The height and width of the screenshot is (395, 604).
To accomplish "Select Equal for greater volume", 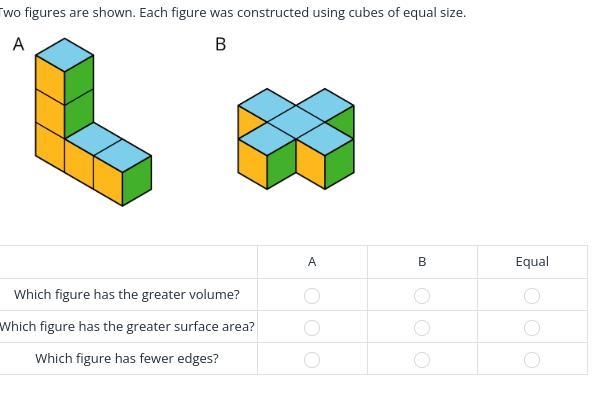I will tap(532, 296).
